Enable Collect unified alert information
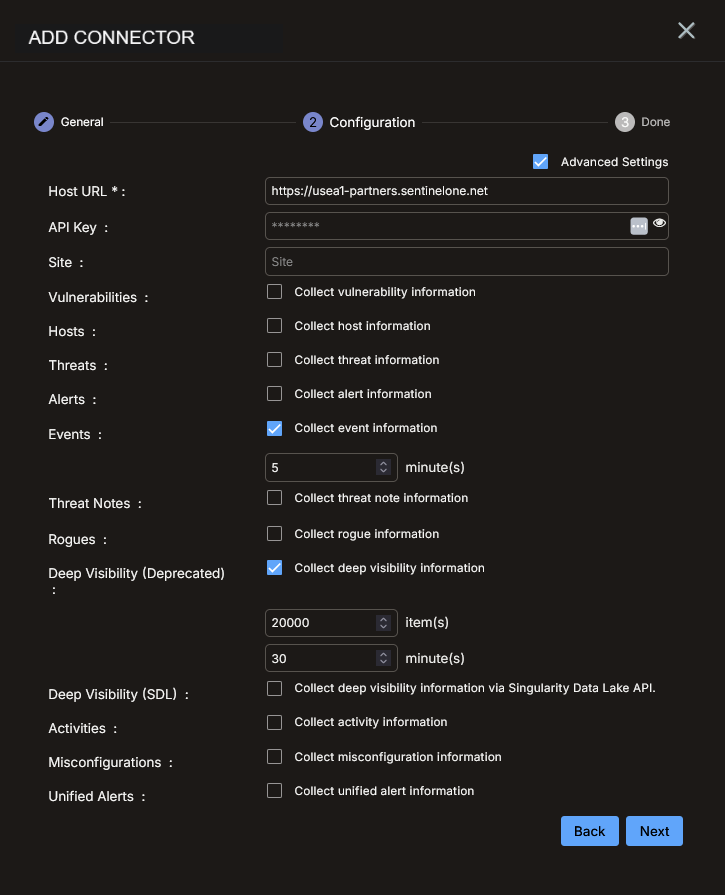The image size is (725, 895). pos(275,791)
